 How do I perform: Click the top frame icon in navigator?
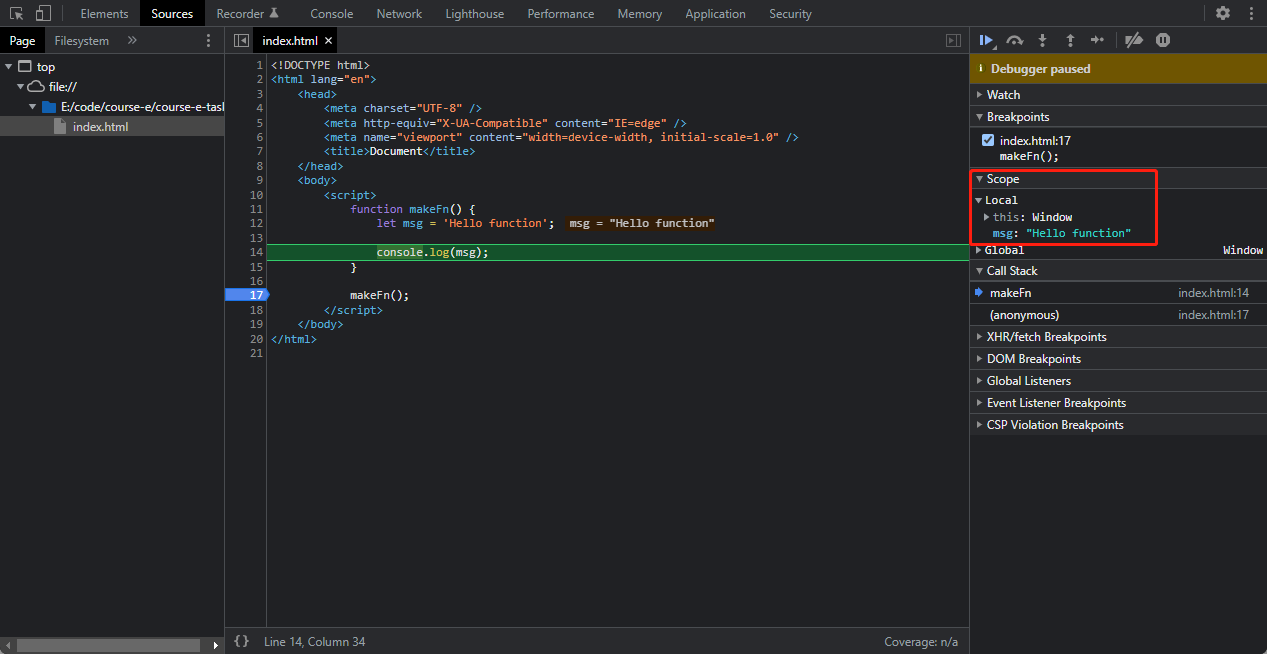tap(25, 67)
